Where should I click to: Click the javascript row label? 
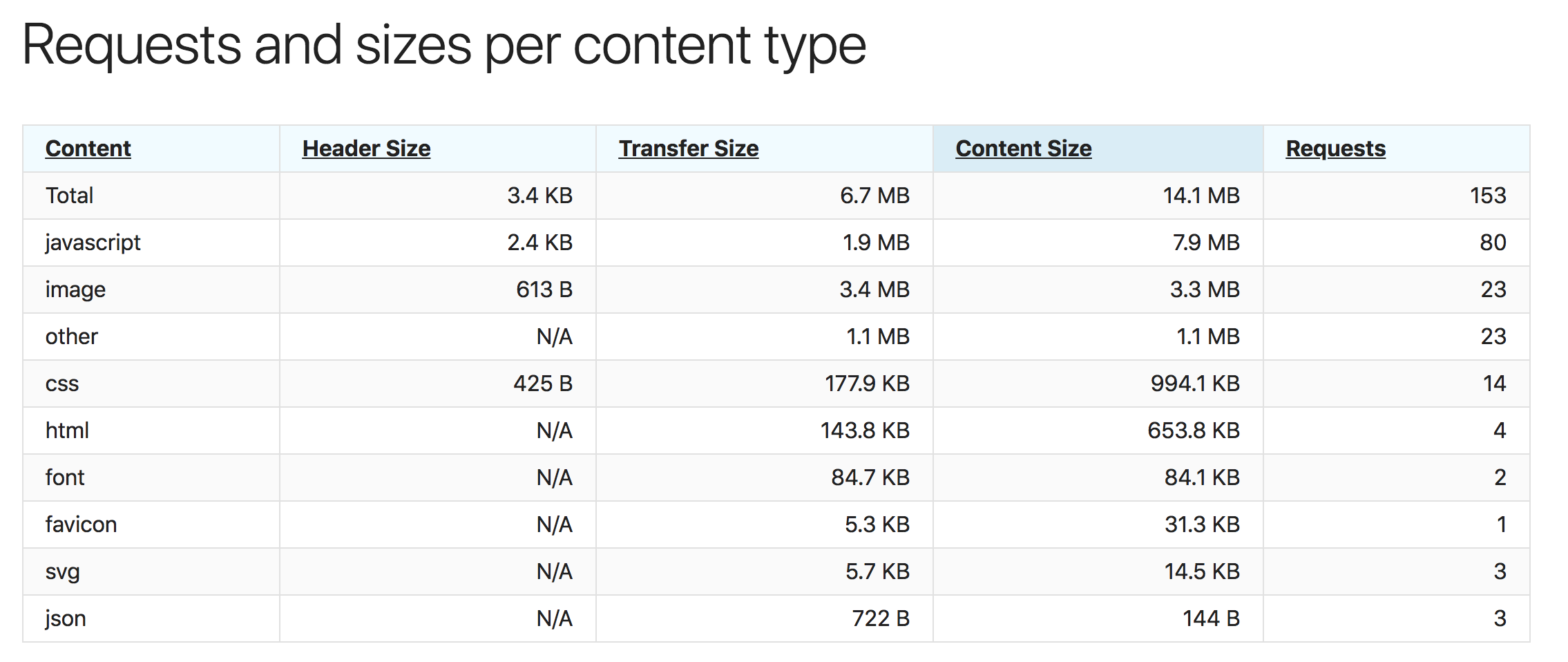pyautogui.click(x=93, y=243)
